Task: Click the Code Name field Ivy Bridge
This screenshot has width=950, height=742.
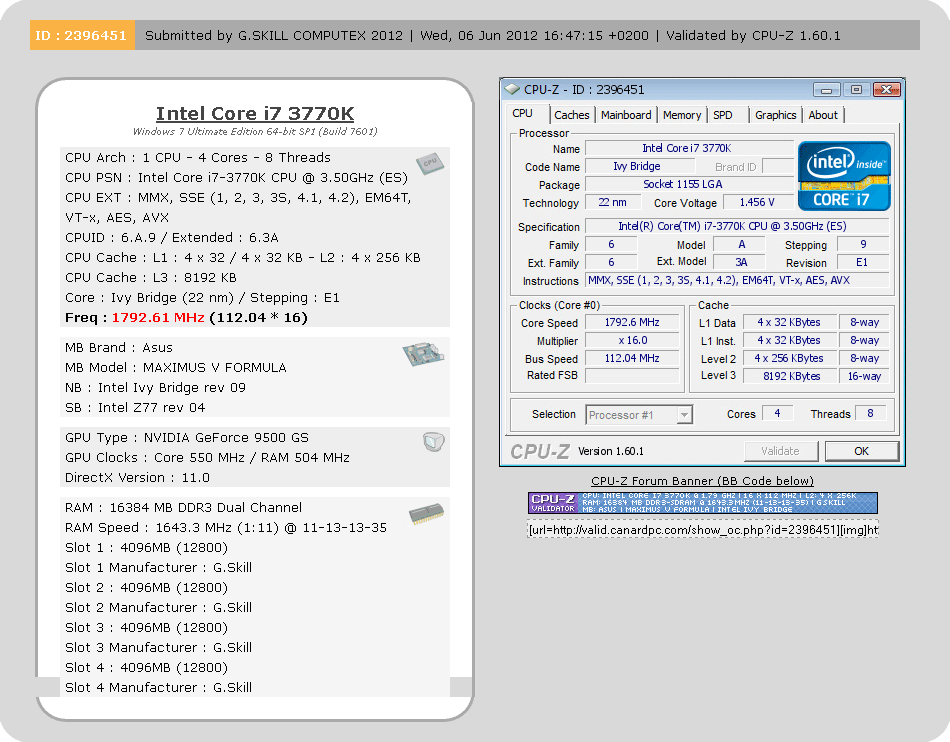Action: point(639,166)
